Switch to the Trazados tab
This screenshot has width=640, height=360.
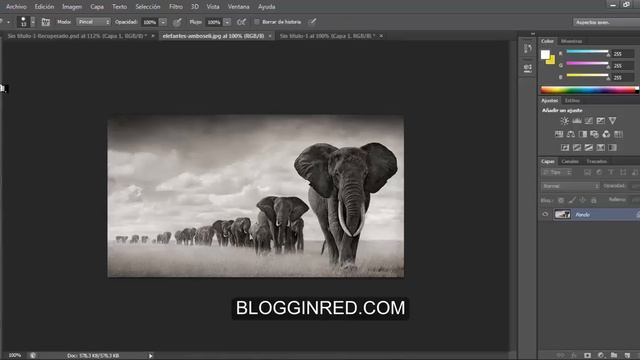coord(597,161)
